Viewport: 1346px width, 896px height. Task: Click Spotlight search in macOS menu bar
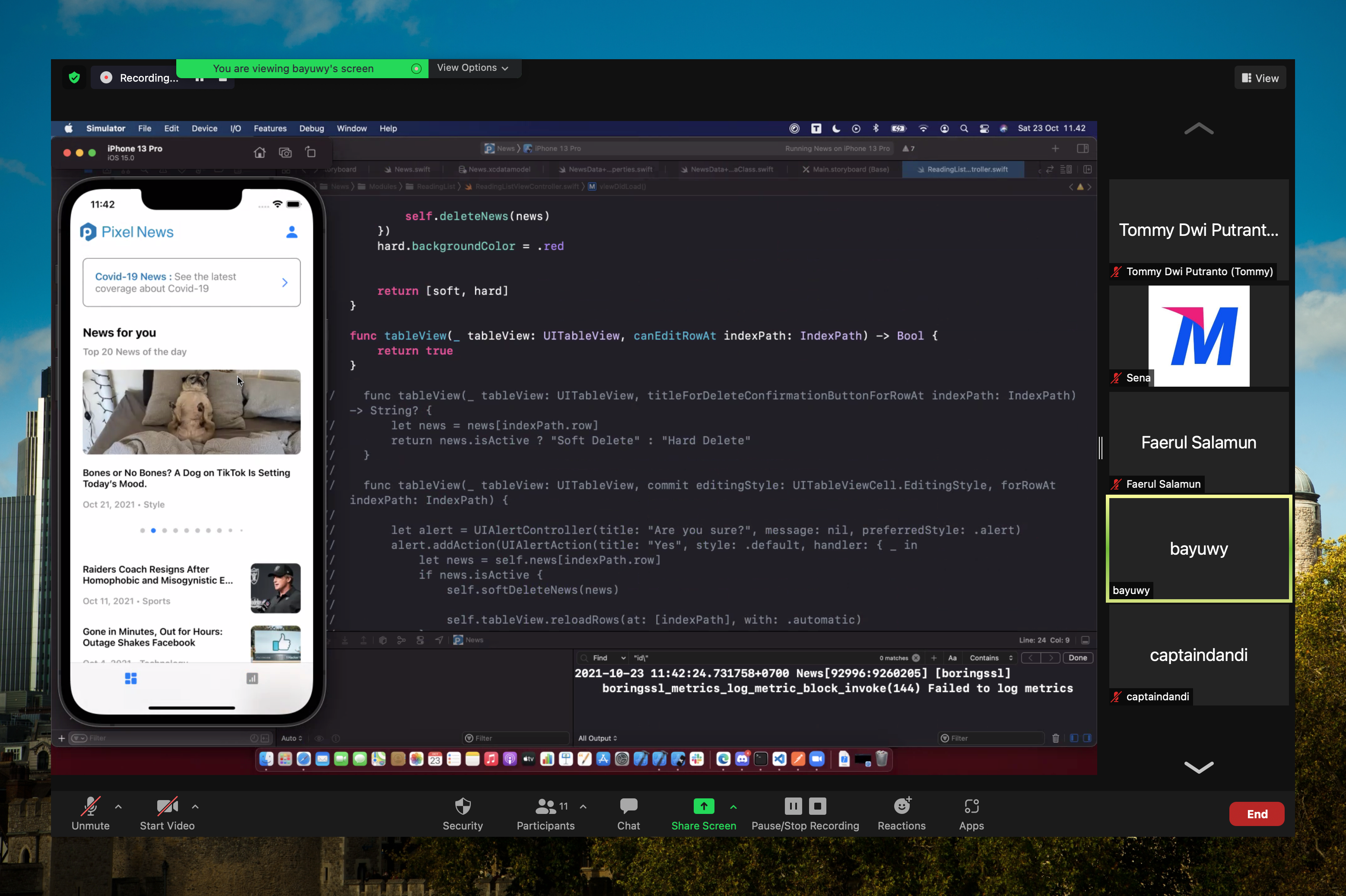(x=964, y=129)
